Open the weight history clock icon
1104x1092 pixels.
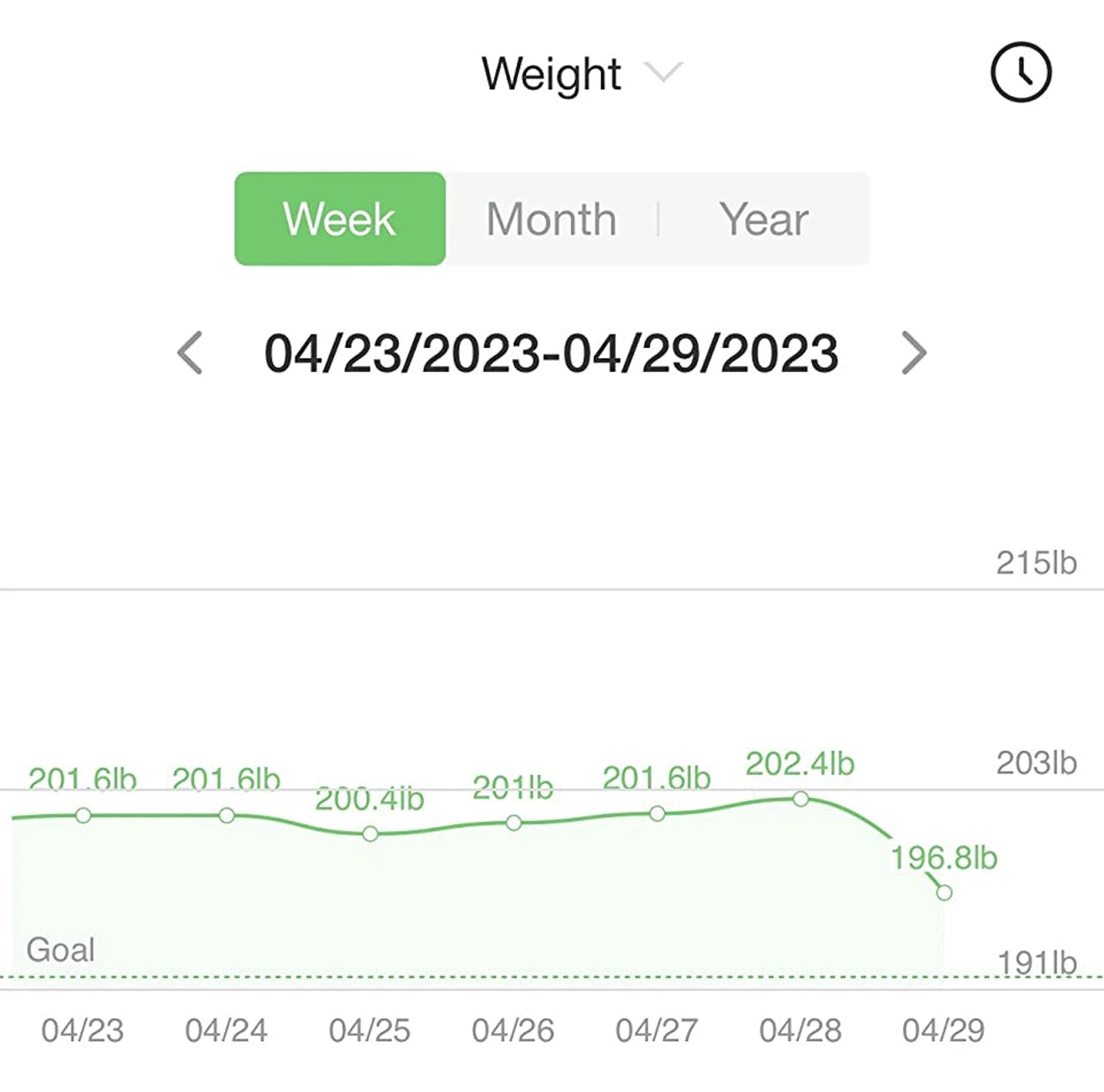pyautogui.click(x=1021, y=73)
